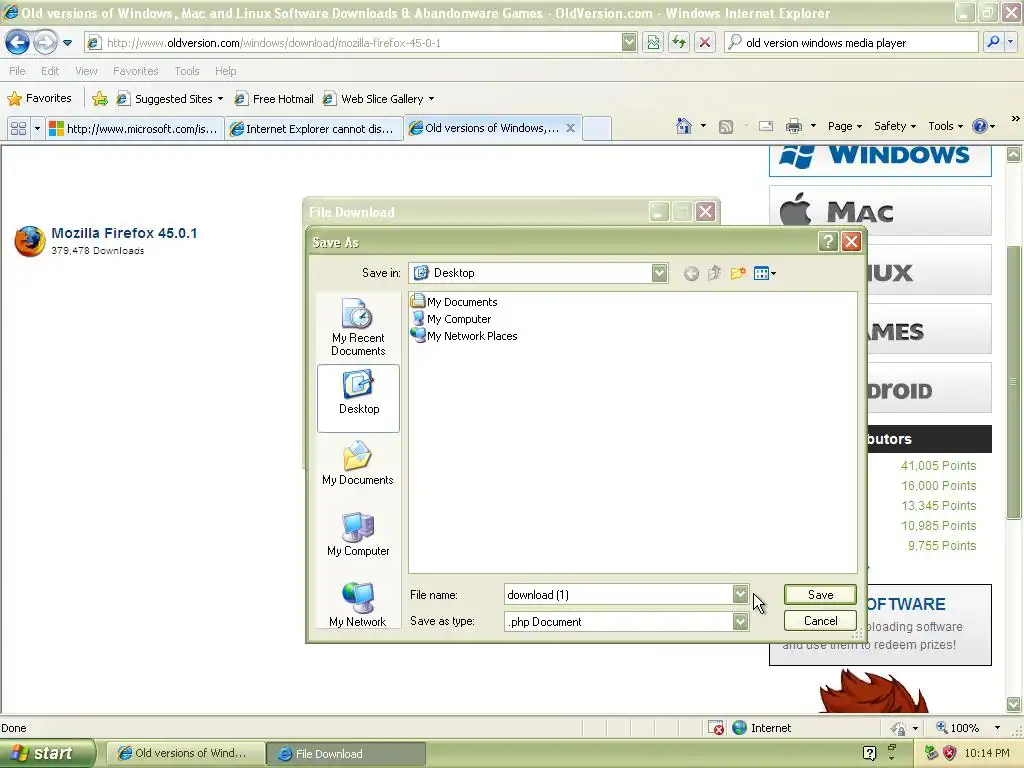Click the Save button
The height and width of the screenshot is (768, 1024).
point(820,594)
